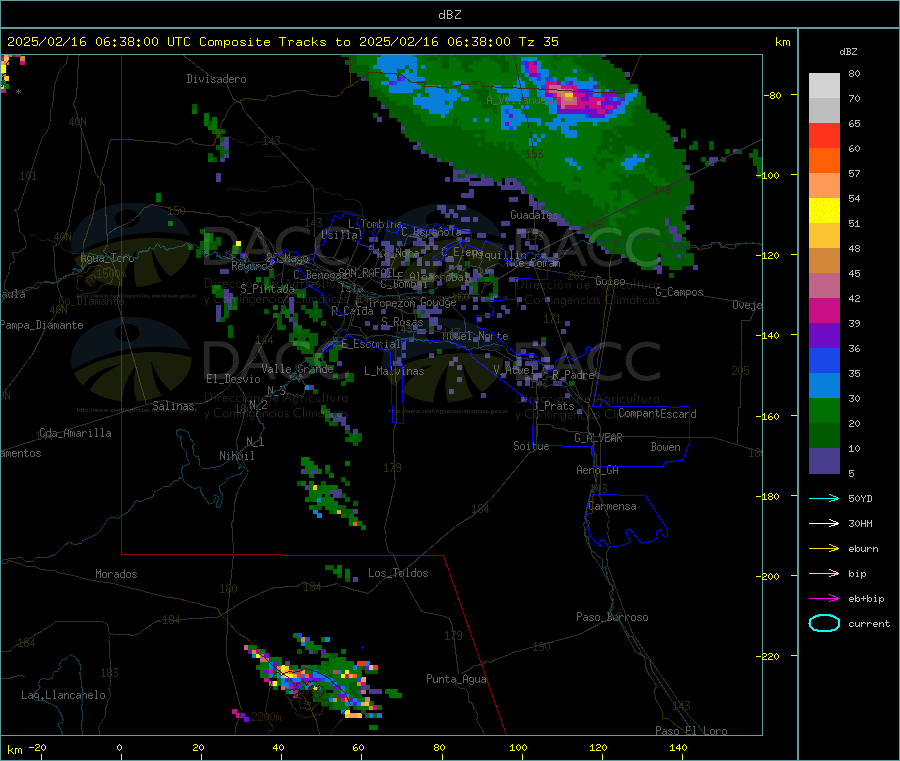Pick the 48 dBZ tan color swatch

(824, 261)
